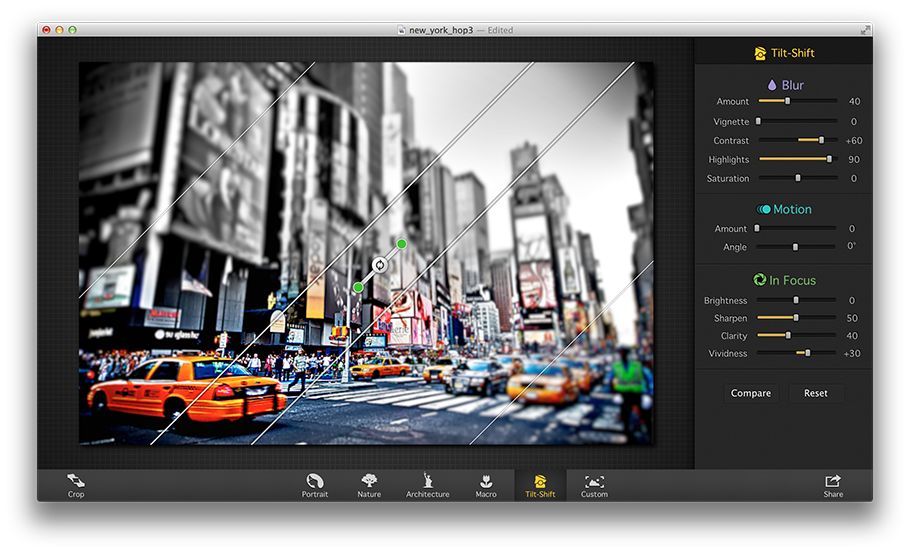Adjust the Highlights slider
Screen dimensions: 910x553
828,159
